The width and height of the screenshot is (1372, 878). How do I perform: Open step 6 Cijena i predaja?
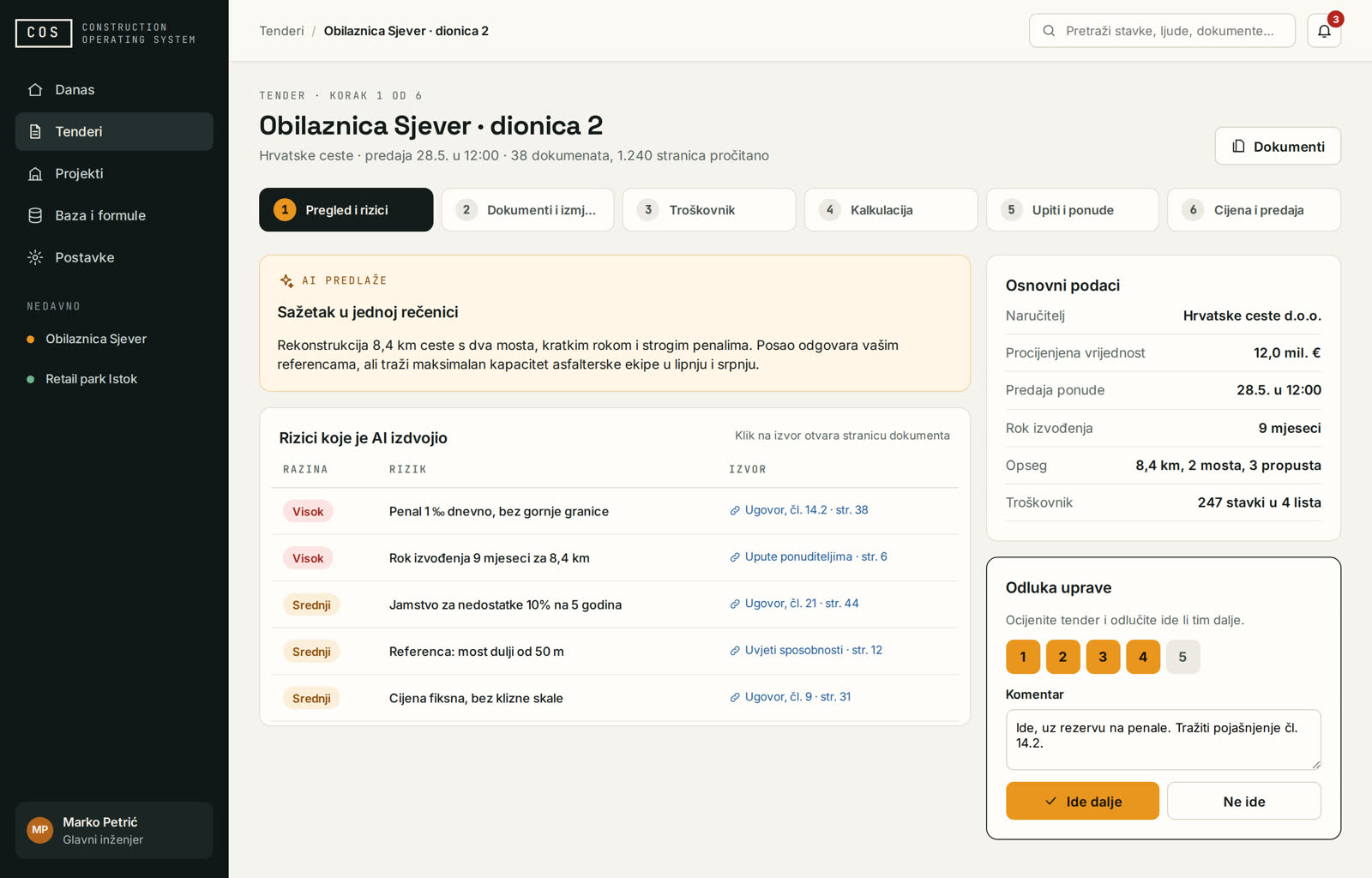pyautogui.click(x=1254, y=210)
